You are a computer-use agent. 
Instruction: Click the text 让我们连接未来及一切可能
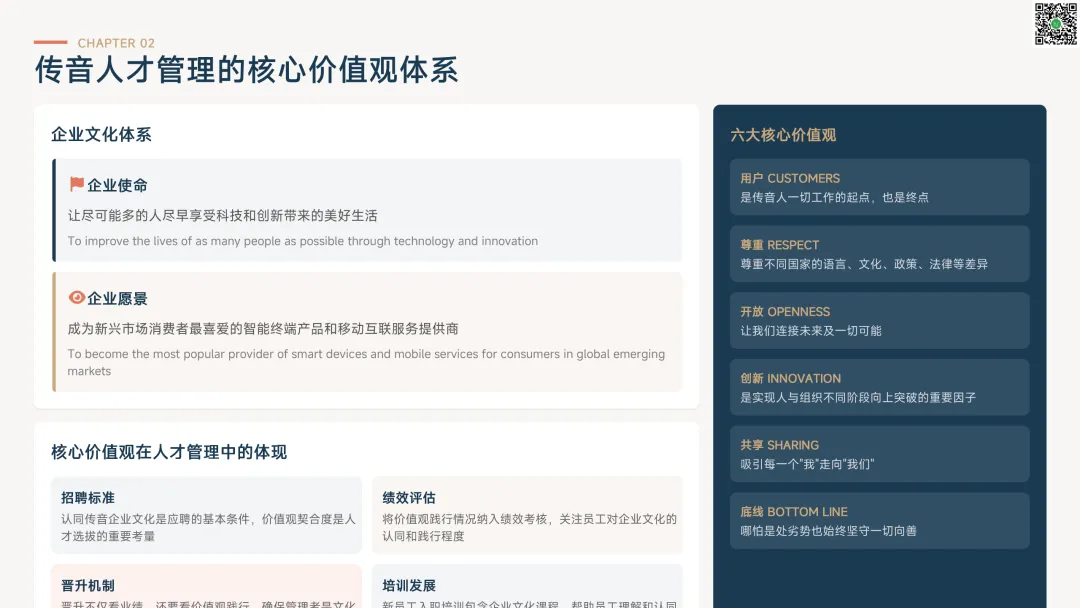click(811, 331)
